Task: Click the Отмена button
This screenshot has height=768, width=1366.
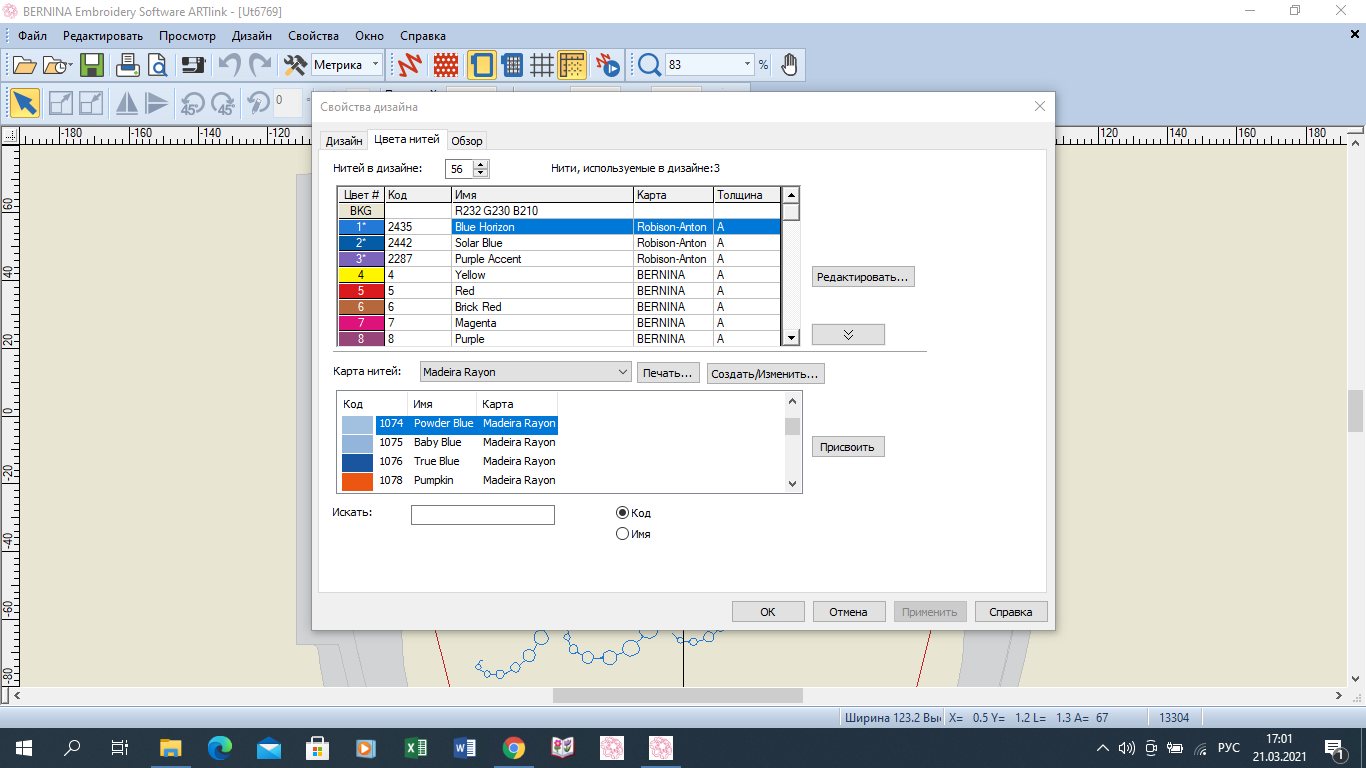Action: (849, 612)
